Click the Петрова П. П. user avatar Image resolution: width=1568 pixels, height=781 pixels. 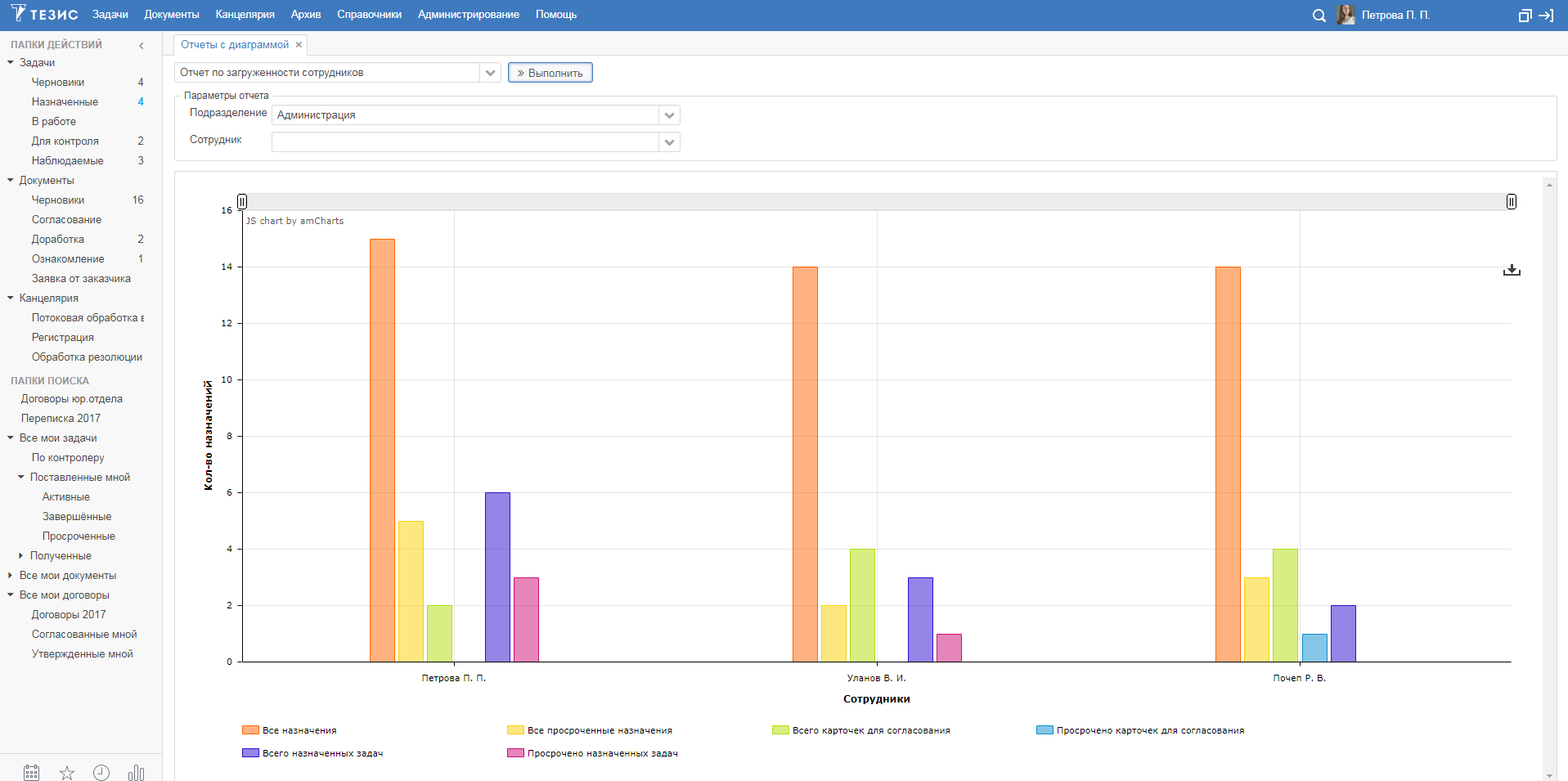pos(1346,15)
